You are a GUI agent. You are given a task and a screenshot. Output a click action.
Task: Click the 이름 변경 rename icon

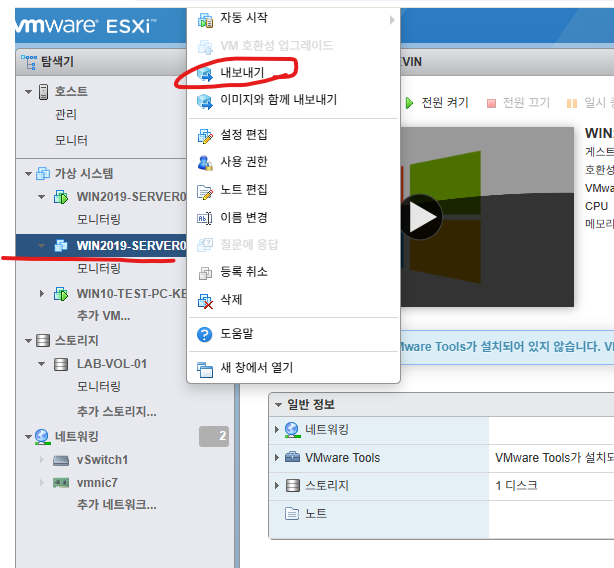coord(204,218)
